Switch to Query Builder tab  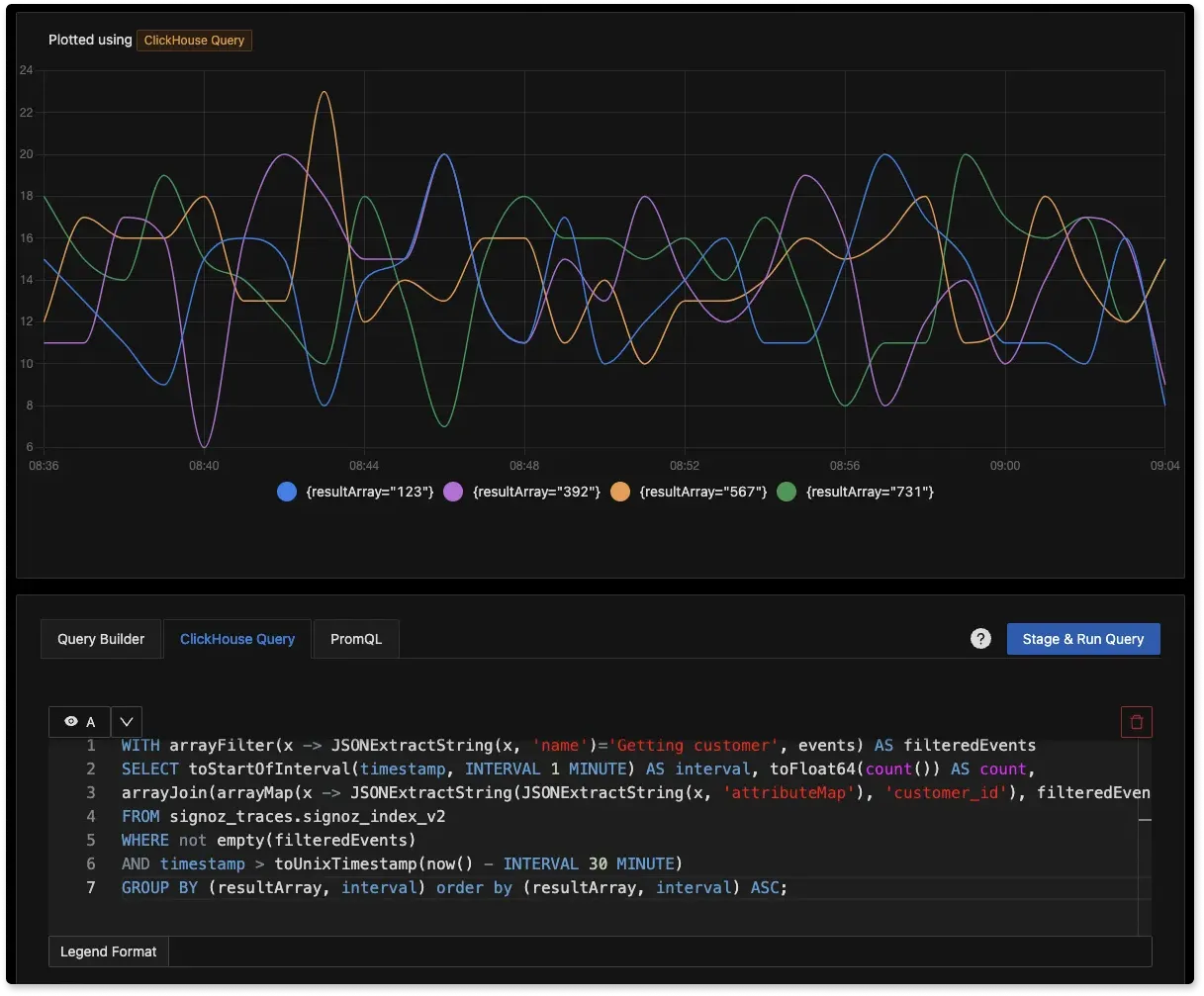click(101, 639)
